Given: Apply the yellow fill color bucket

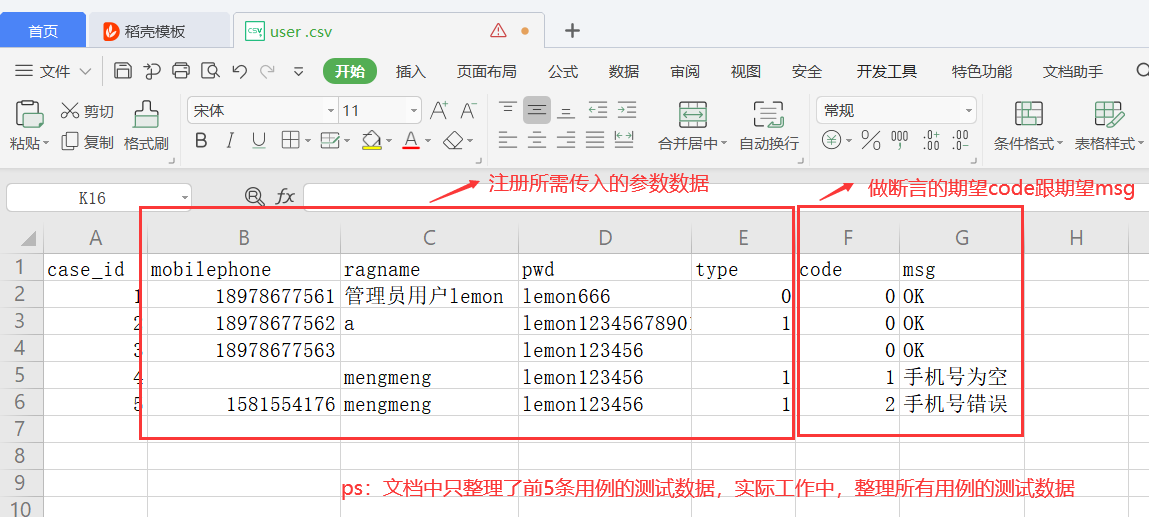Looking at the screenshot, I should [x=371, y=140].
